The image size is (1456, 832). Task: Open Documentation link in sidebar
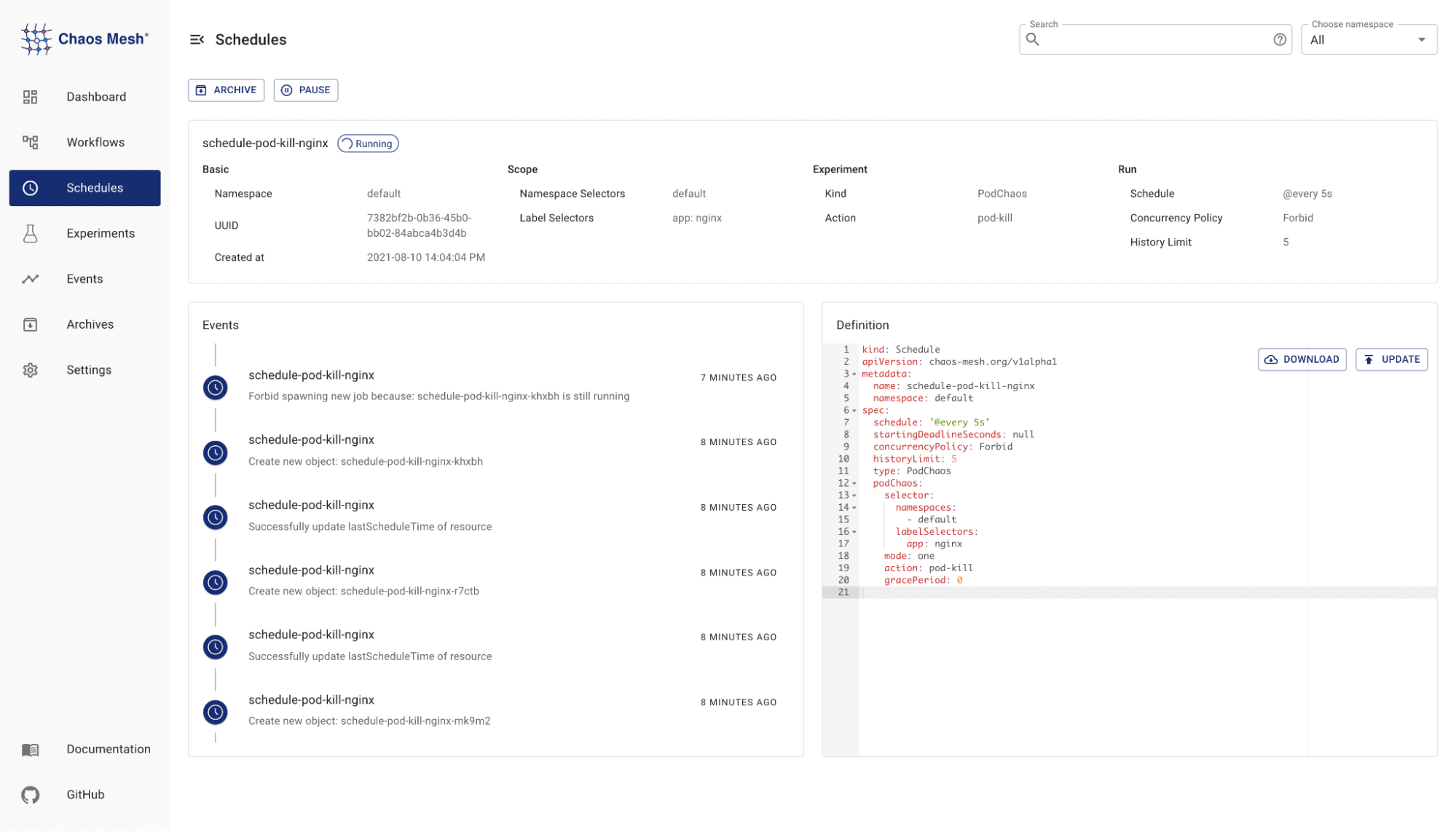tap(108, 748)
